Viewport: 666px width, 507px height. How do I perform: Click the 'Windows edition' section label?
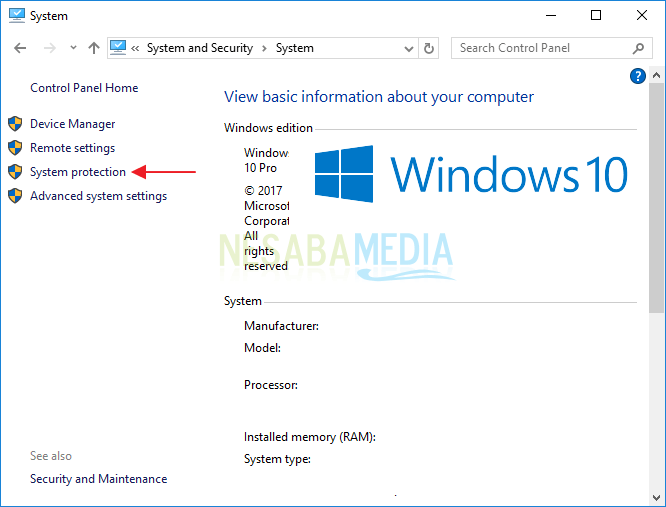(x=268, y=128)
